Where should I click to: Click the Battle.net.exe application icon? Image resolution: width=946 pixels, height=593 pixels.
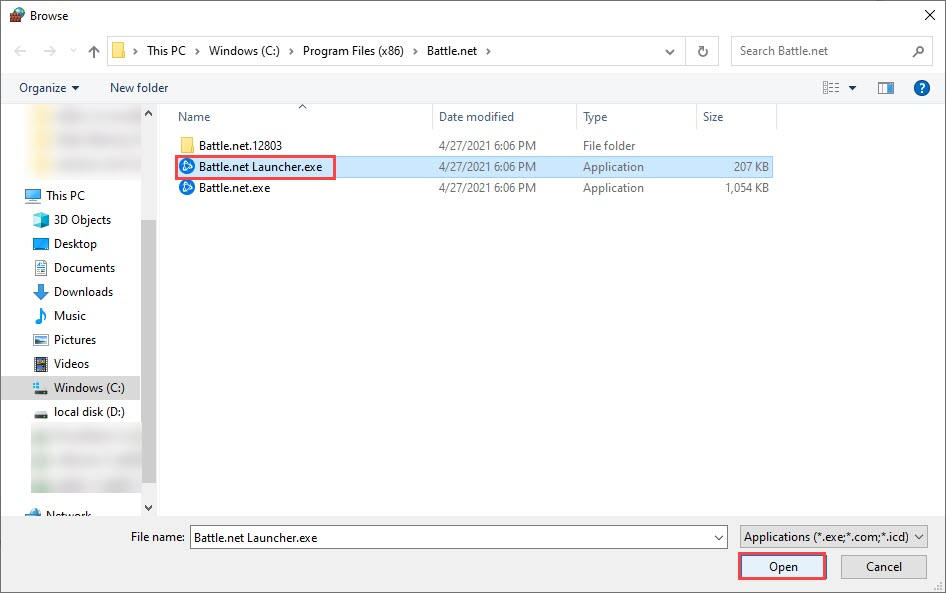pos(187,188)
